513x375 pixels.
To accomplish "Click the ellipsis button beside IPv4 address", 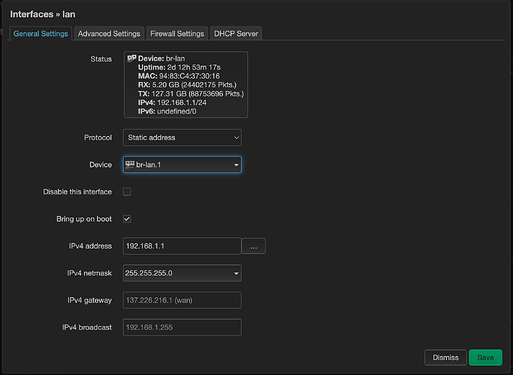I will (254, 246).
